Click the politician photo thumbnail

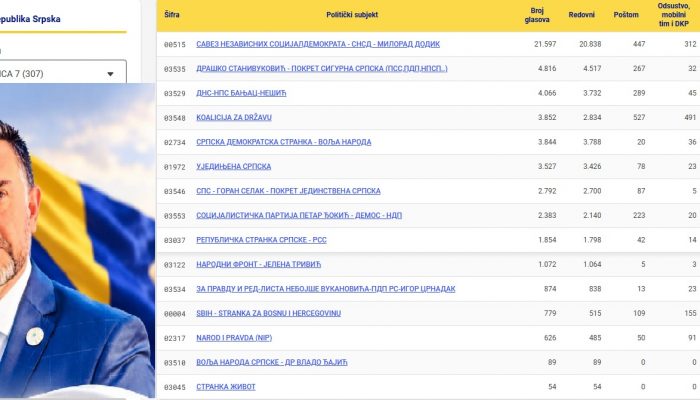tap(77, 241)
